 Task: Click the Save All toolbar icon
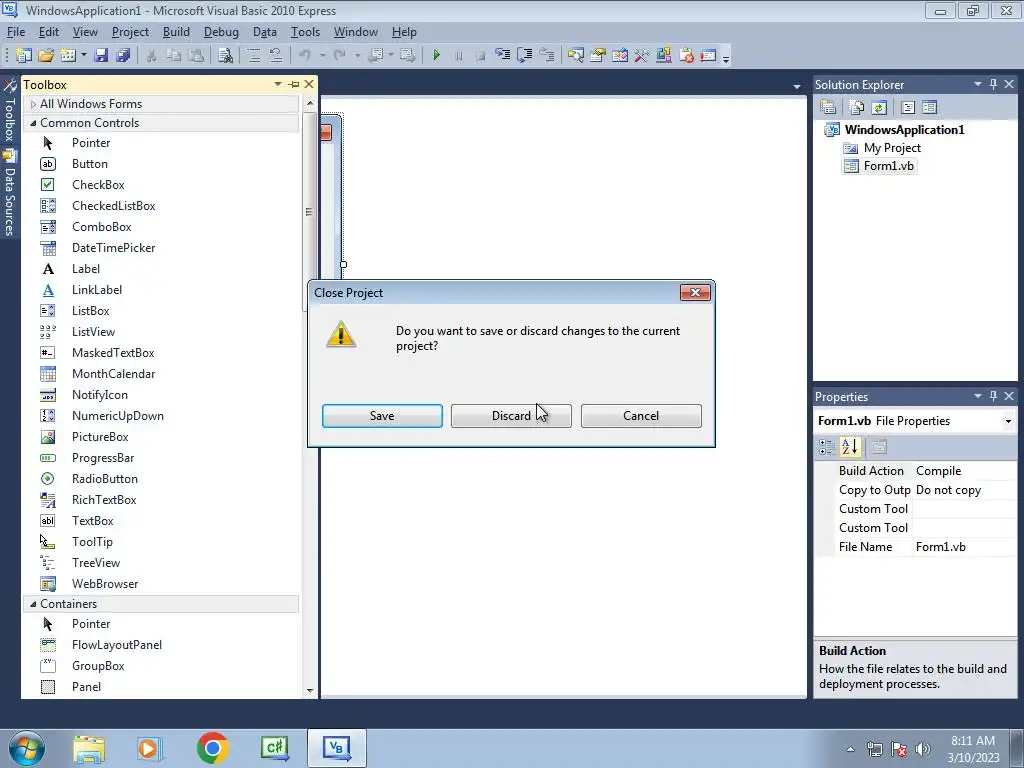click(x=123, y=56)
